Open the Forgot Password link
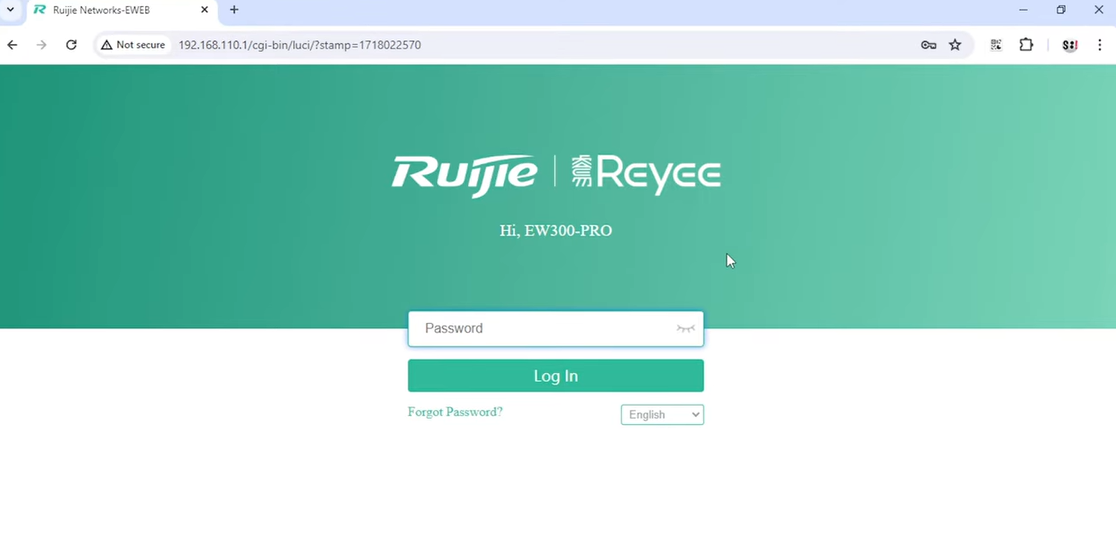 [455, 412]
